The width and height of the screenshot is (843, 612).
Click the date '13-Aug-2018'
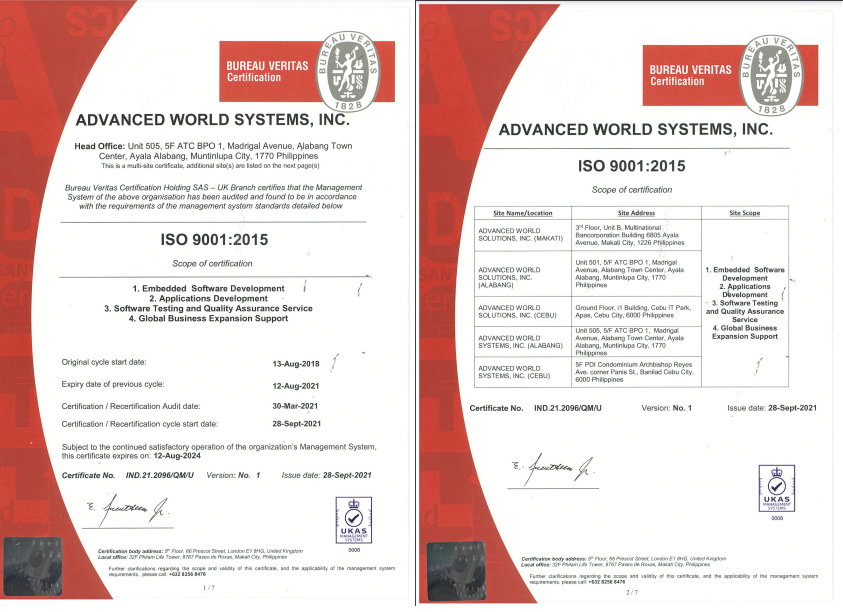[296, 364]
